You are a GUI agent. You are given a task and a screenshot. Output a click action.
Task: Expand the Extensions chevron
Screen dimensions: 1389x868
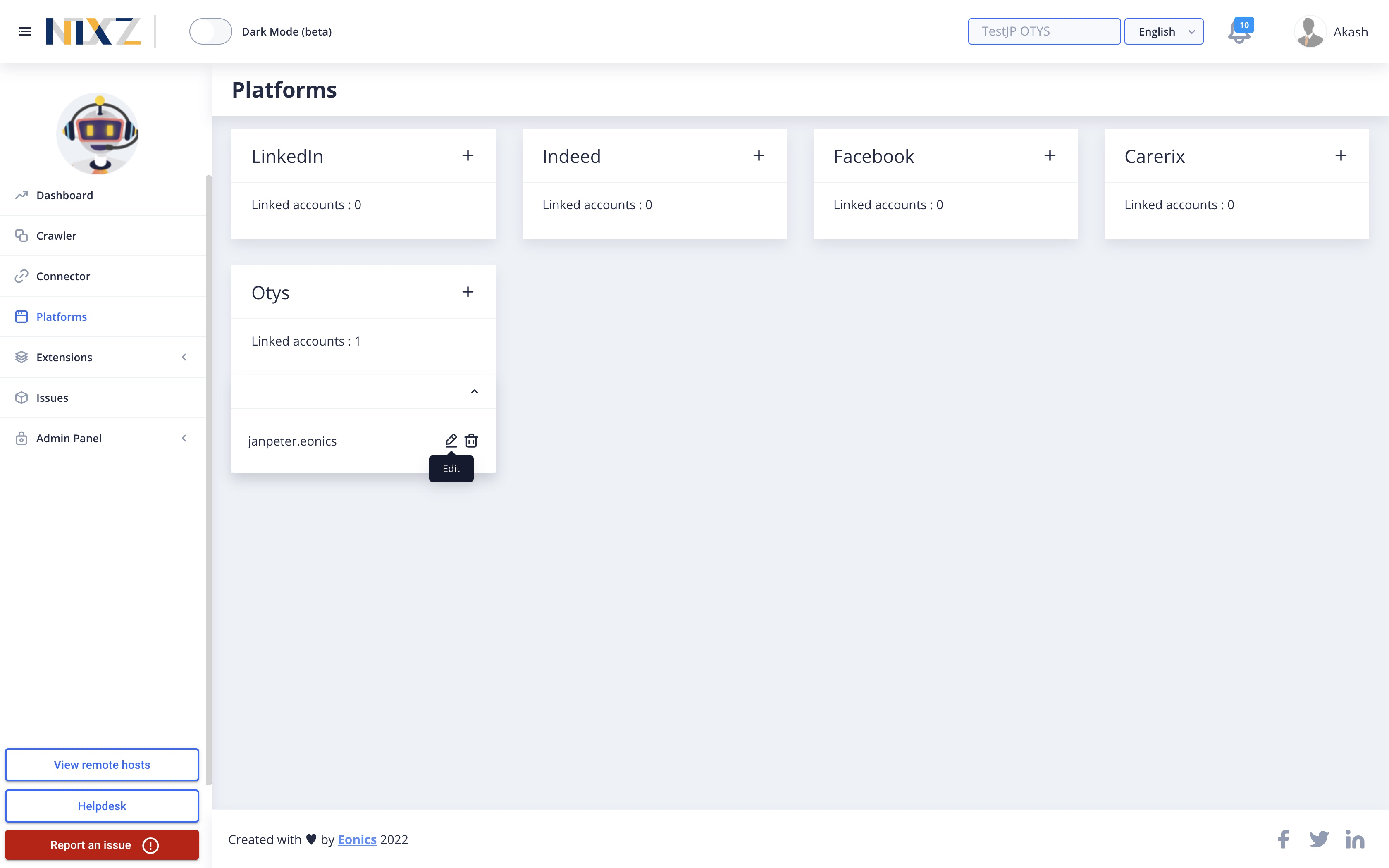[x=184, y=357]
